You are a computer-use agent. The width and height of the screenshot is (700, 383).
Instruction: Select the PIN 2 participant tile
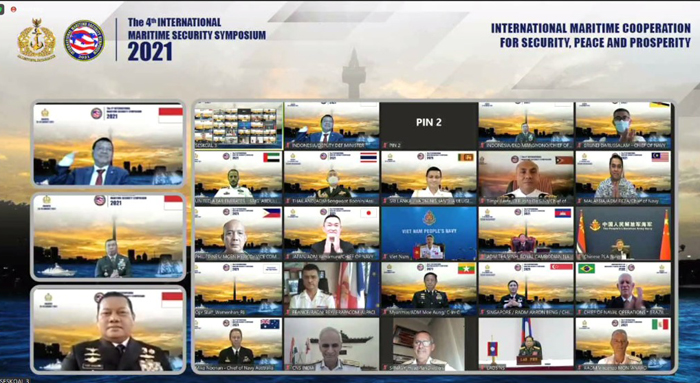coord(429,125)
